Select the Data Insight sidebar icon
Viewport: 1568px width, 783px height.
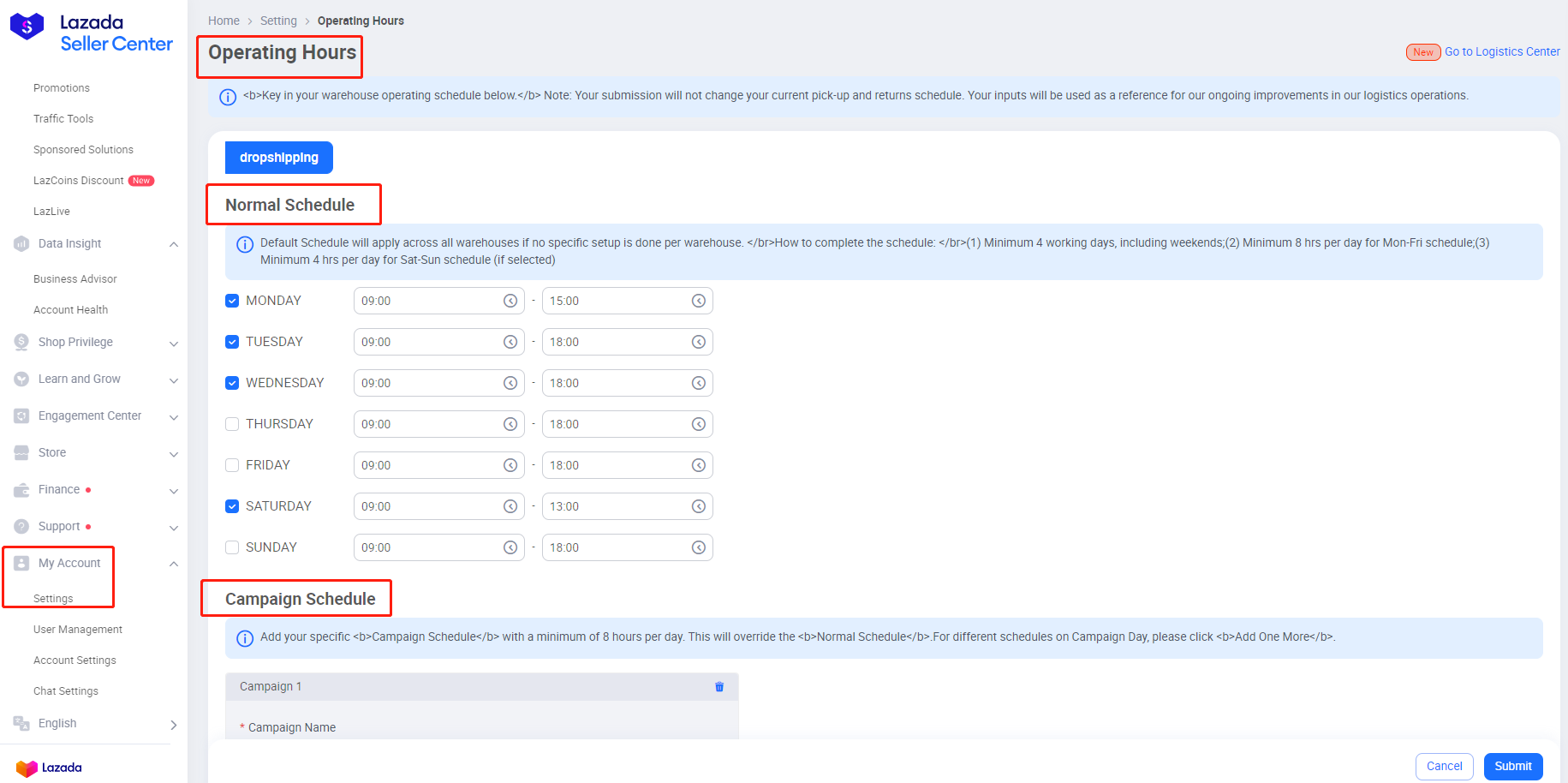[21, 243]
